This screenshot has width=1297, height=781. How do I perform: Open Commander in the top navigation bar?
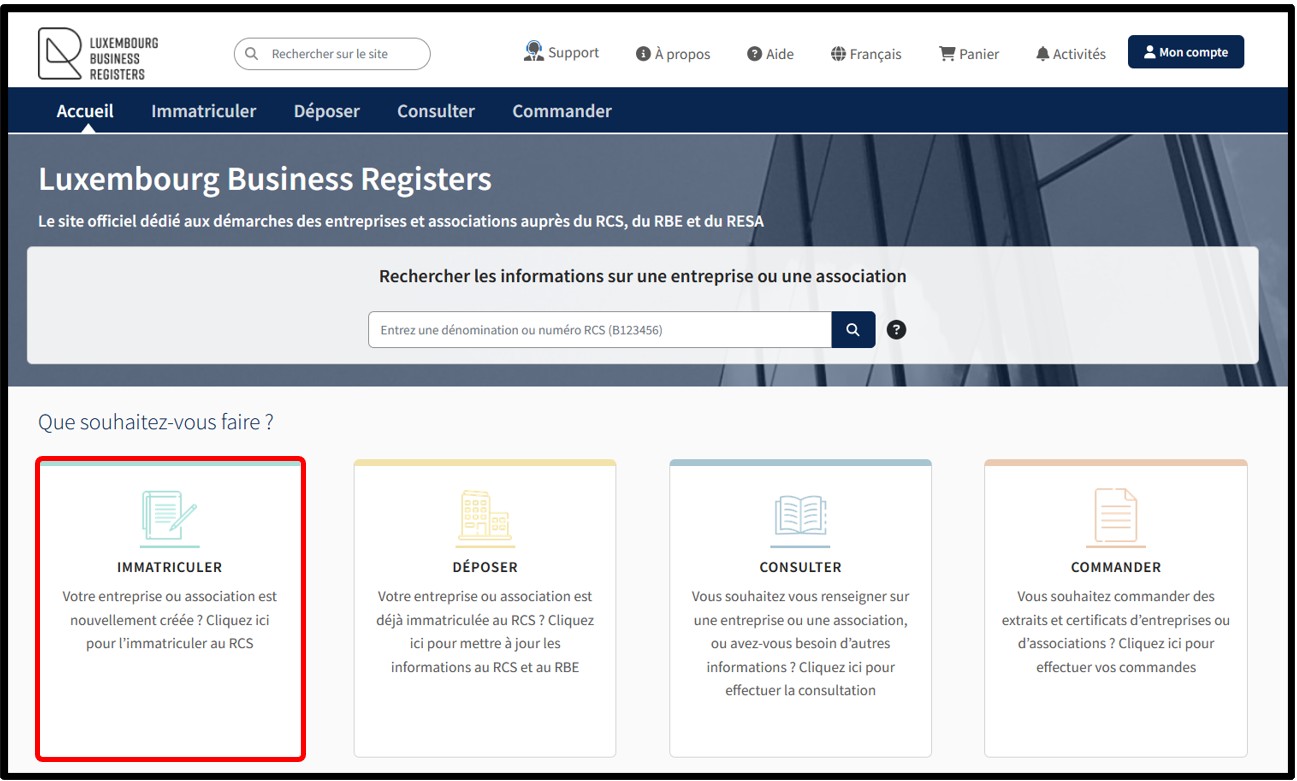point(562,111)
